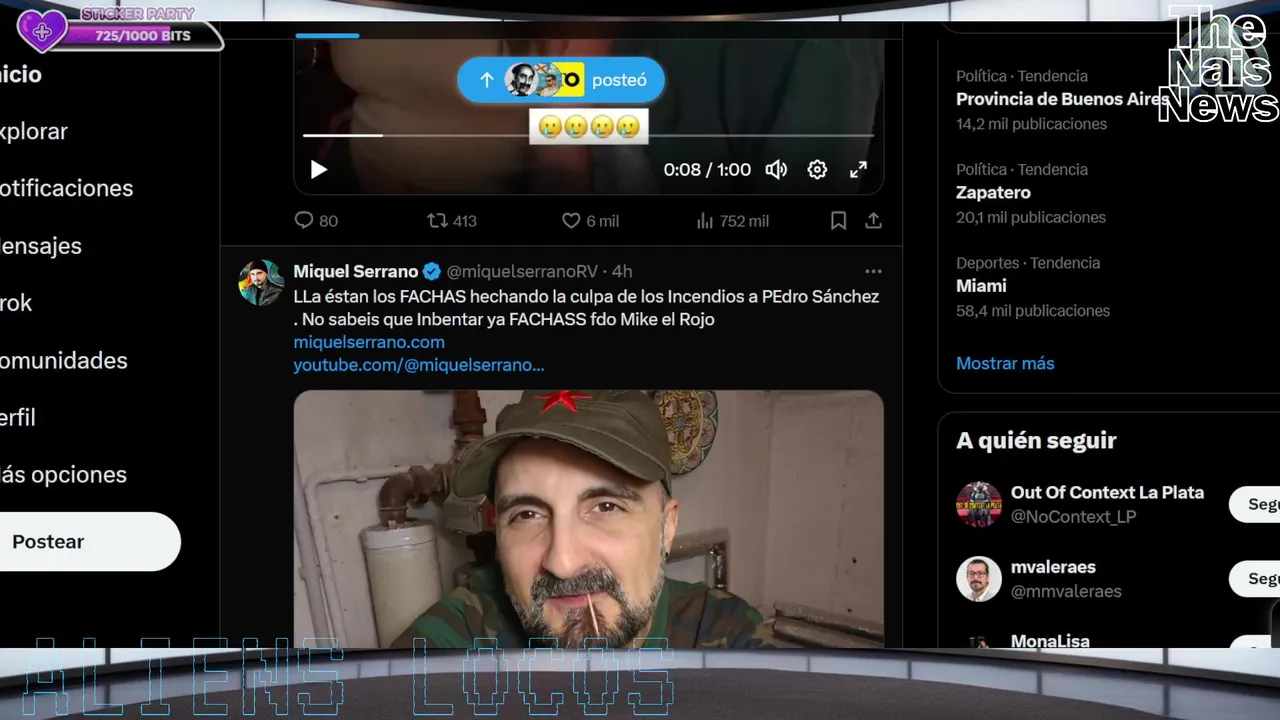The height and width of the screenshot is (720, 1280).
Task: Follow Out Of Context La Plata
Action: [x=1256, y=504]
